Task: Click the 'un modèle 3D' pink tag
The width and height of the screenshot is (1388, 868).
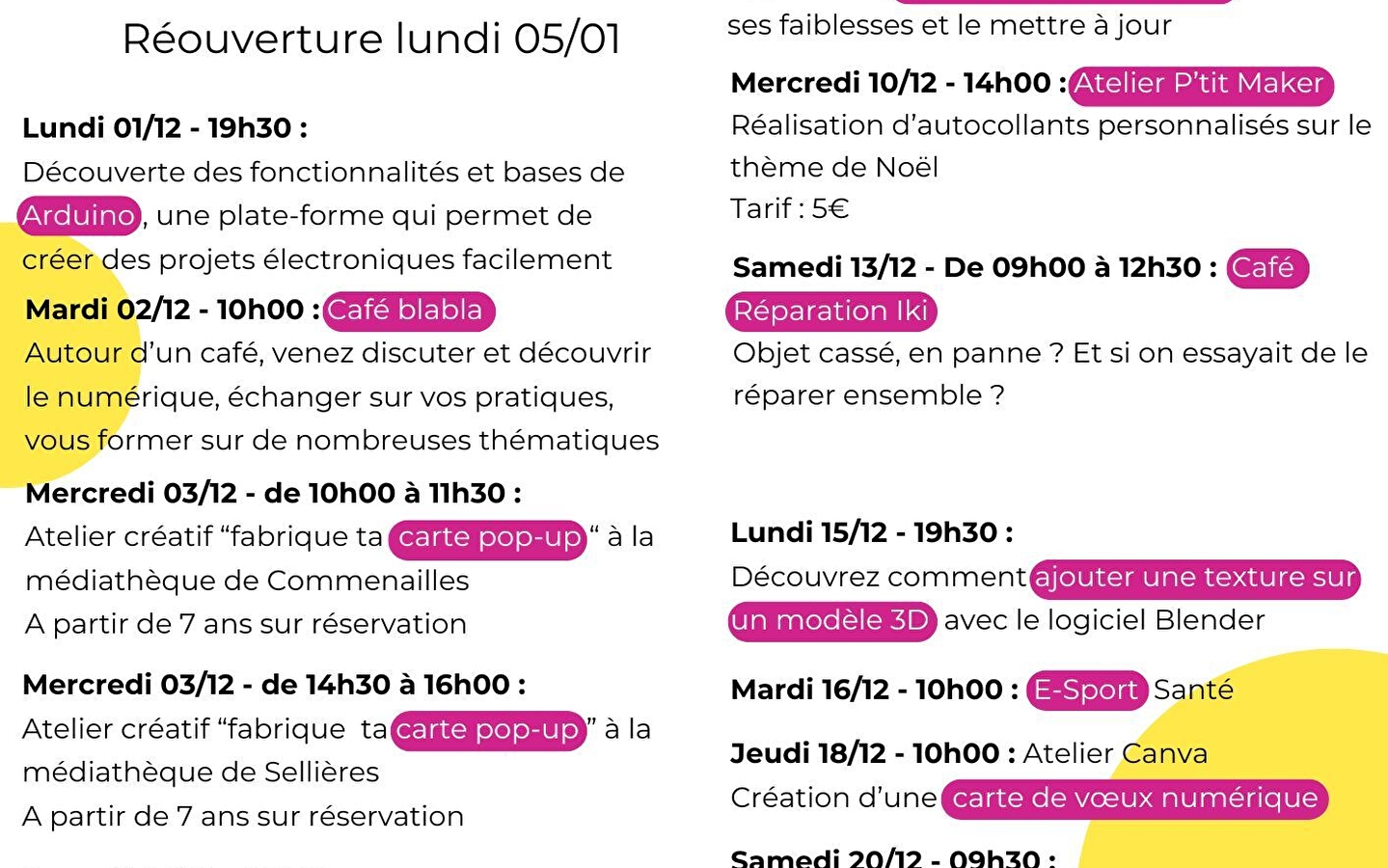Action: click(830, 620)
